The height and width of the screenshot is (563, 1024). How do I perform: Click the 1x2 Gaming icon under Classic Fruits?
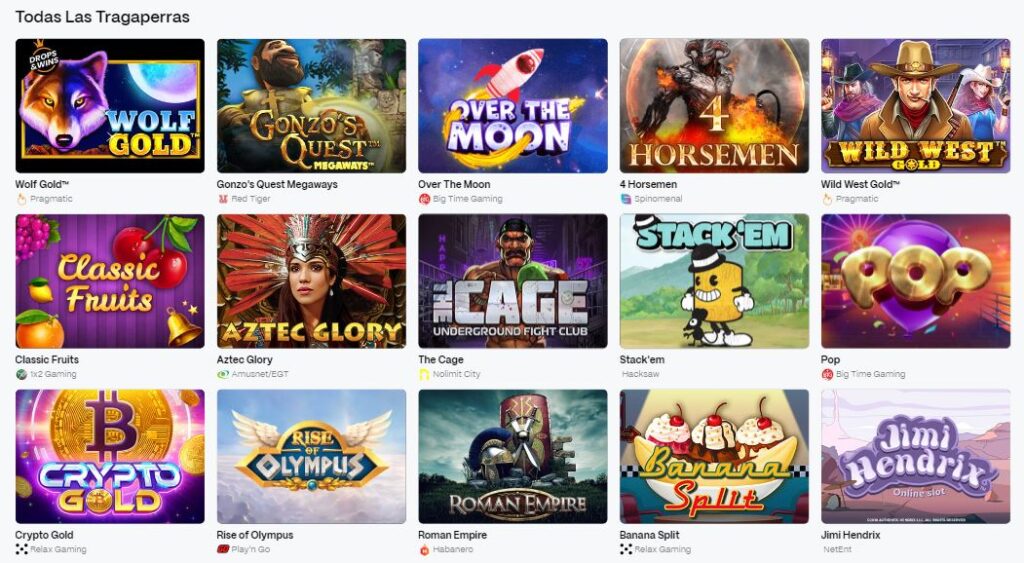pos(21,374)
